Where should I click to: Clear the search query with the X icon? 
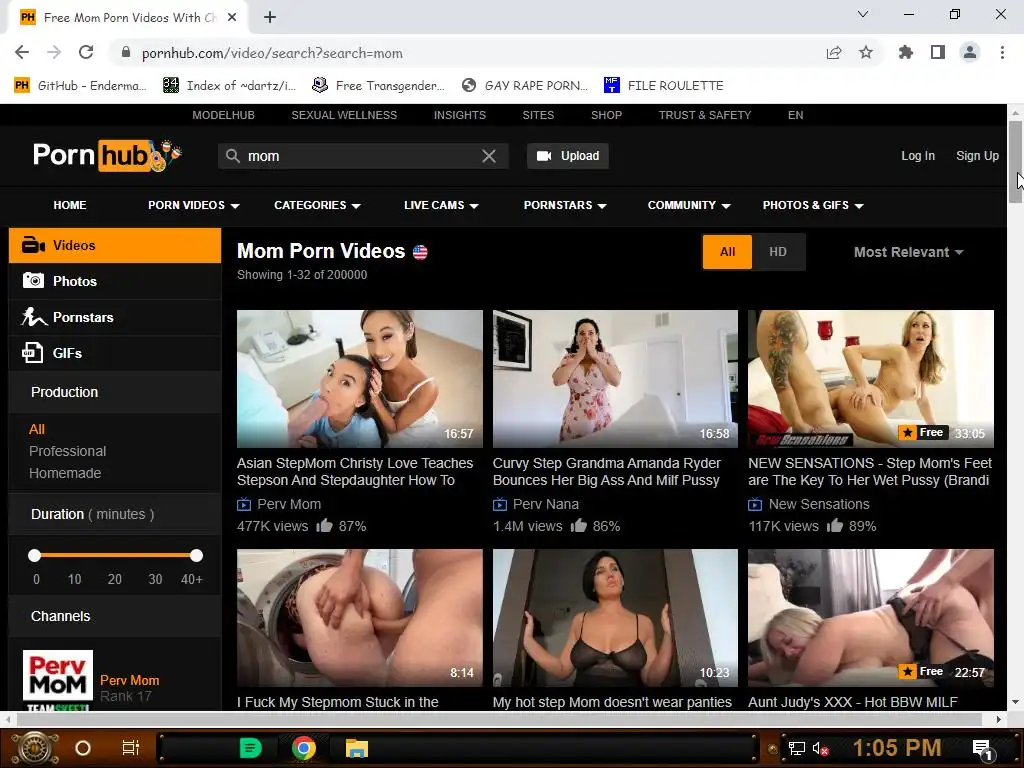point(488,156)
